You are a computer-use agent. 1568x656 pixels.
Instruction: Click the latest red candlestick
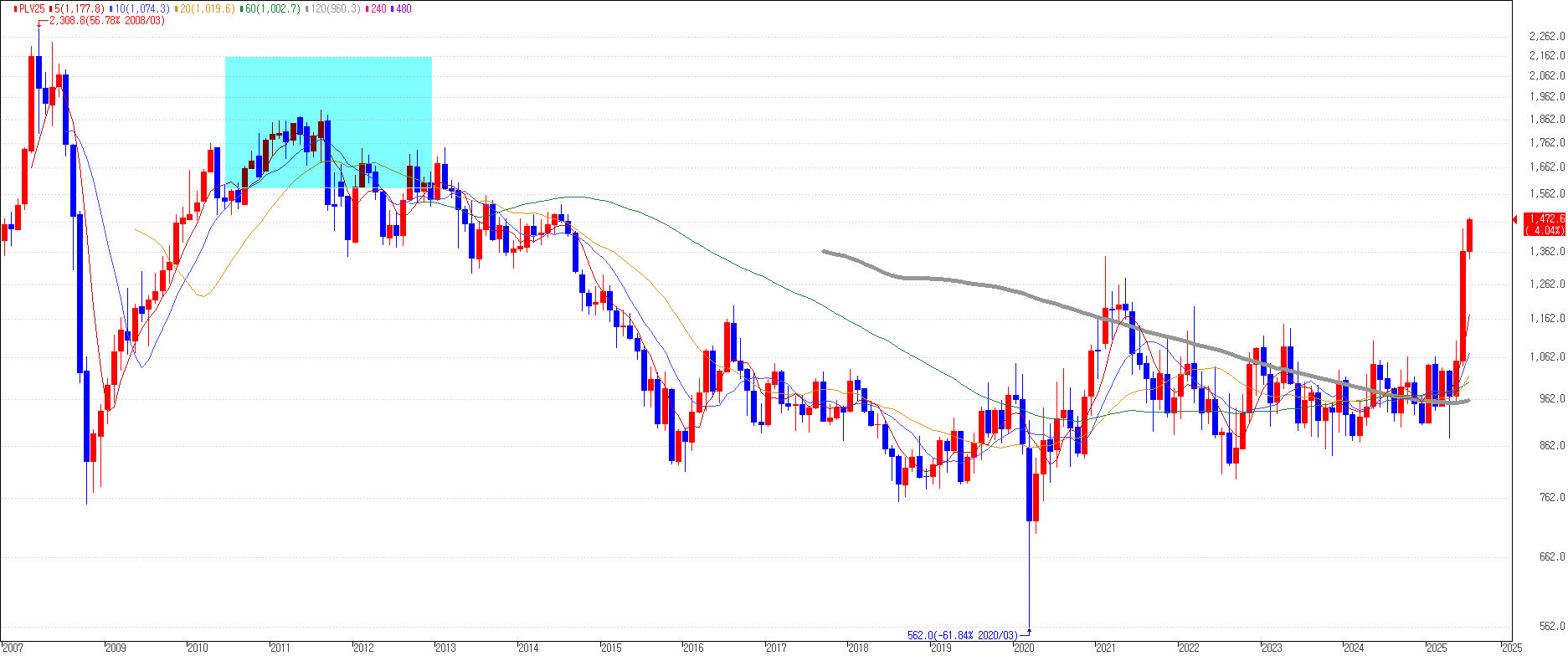click(x=1470, y=235)
